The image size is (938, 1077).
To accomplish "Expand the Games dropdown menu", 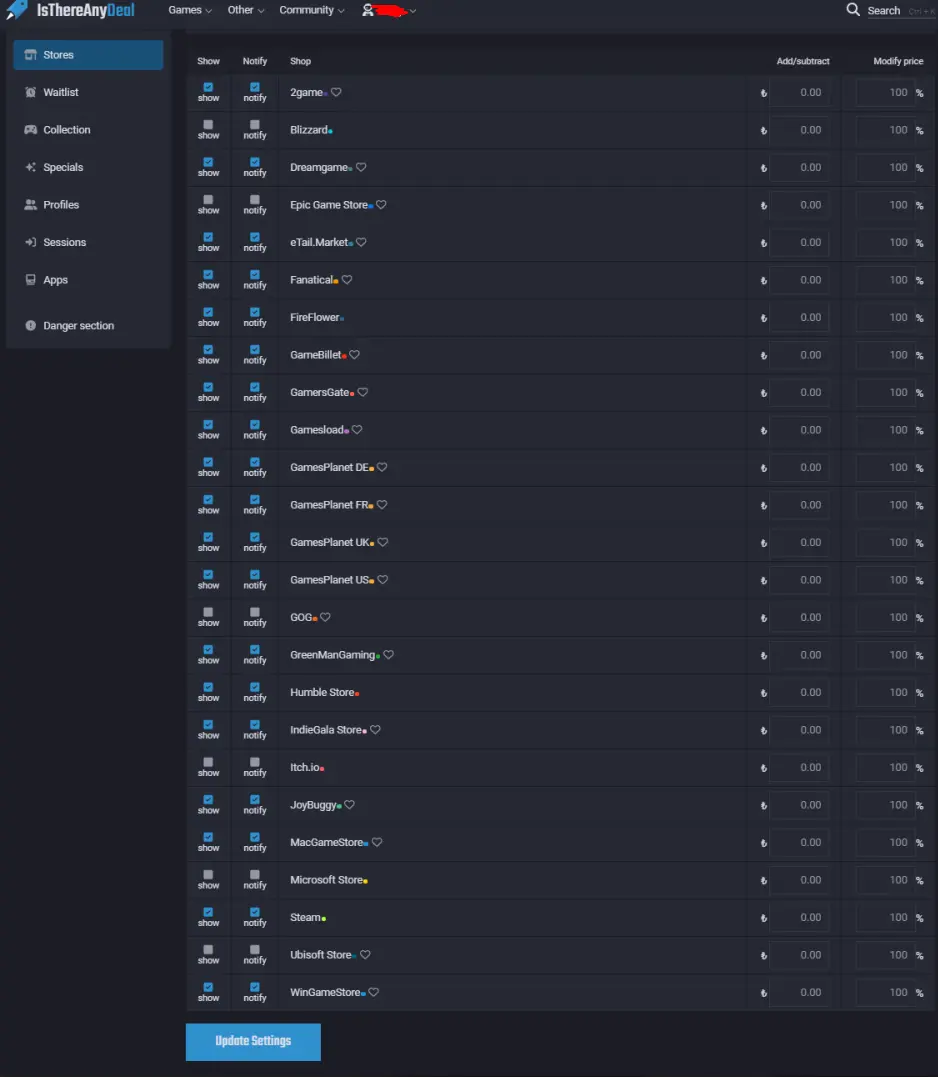I will (x=190, y=10).
